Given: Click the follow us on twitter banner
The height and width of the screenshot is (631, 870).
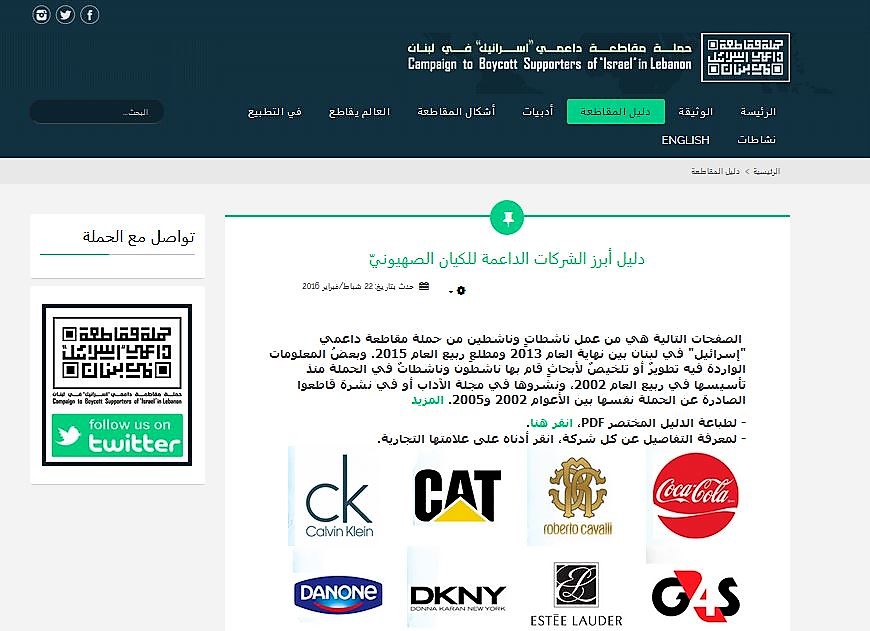Looking at the screenshot, I should tap(117, 436).
